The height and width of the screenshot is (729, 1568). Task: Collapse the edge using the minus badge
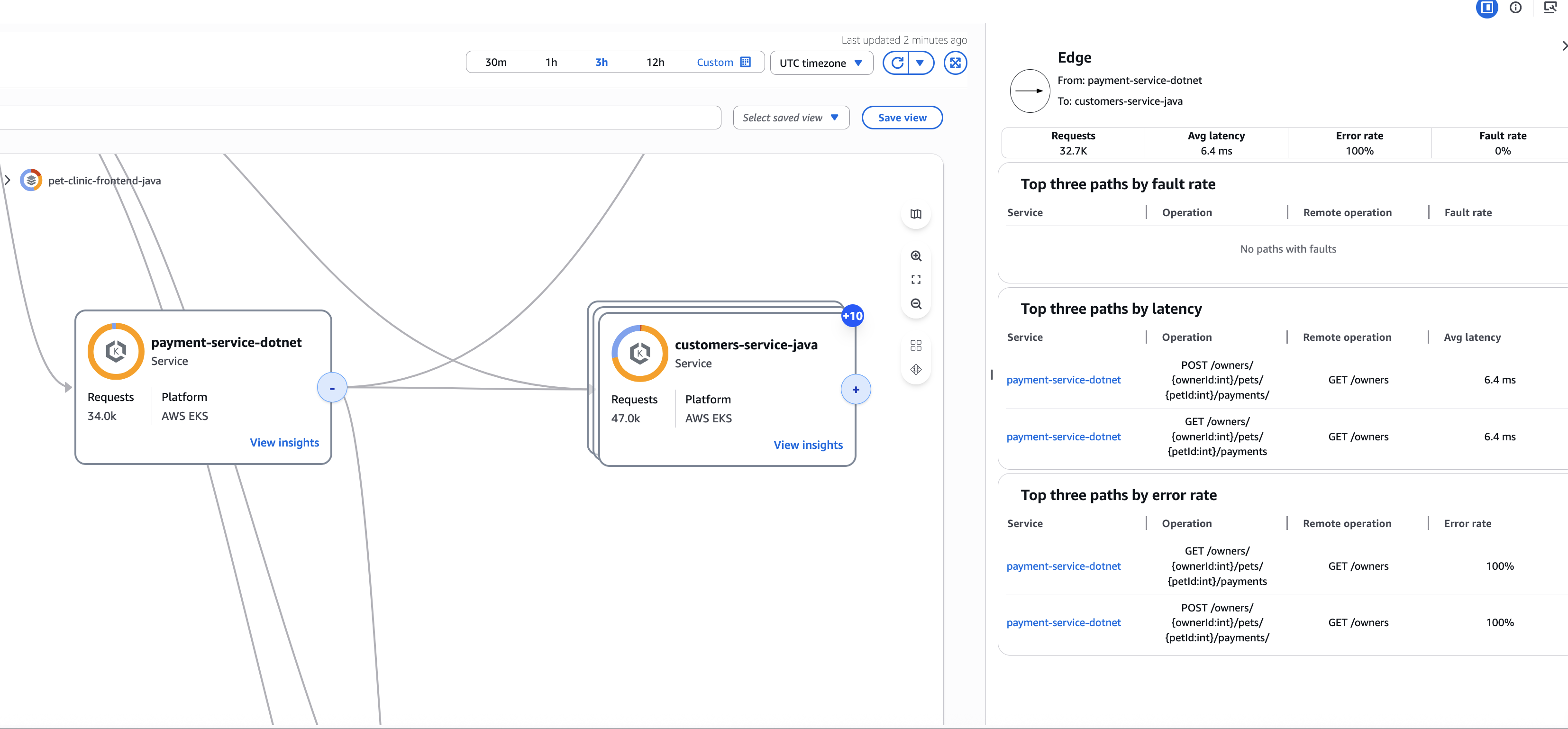click(x=332, y=387)
